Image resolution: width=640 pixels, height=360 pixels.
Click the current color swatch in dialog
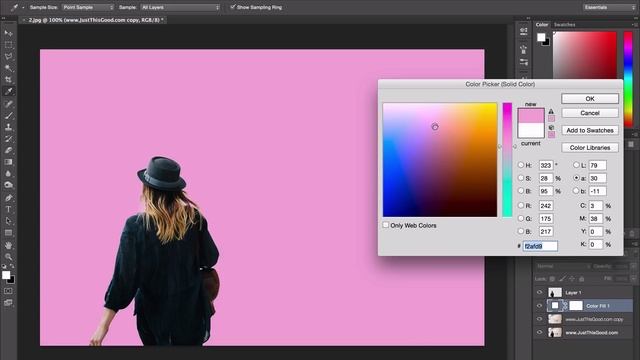531,130
